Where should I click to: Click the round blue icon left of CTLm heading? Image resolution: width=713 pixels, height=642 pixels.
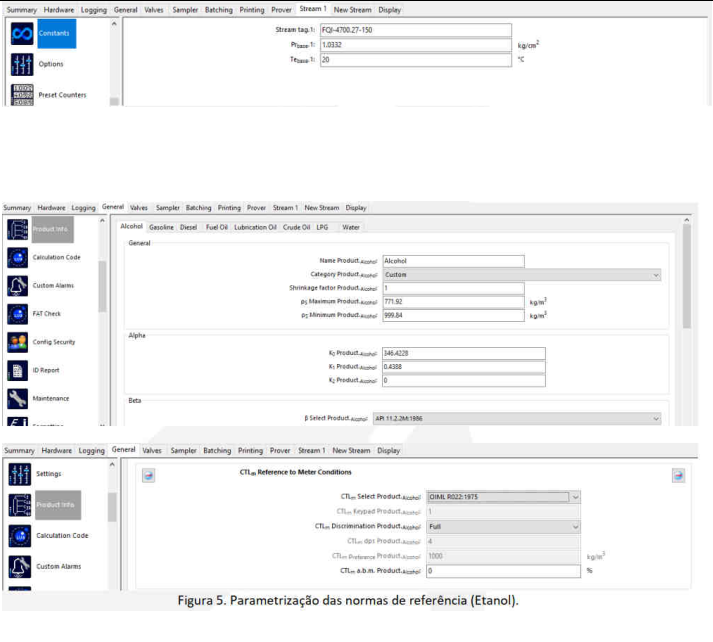pos(148,476)
